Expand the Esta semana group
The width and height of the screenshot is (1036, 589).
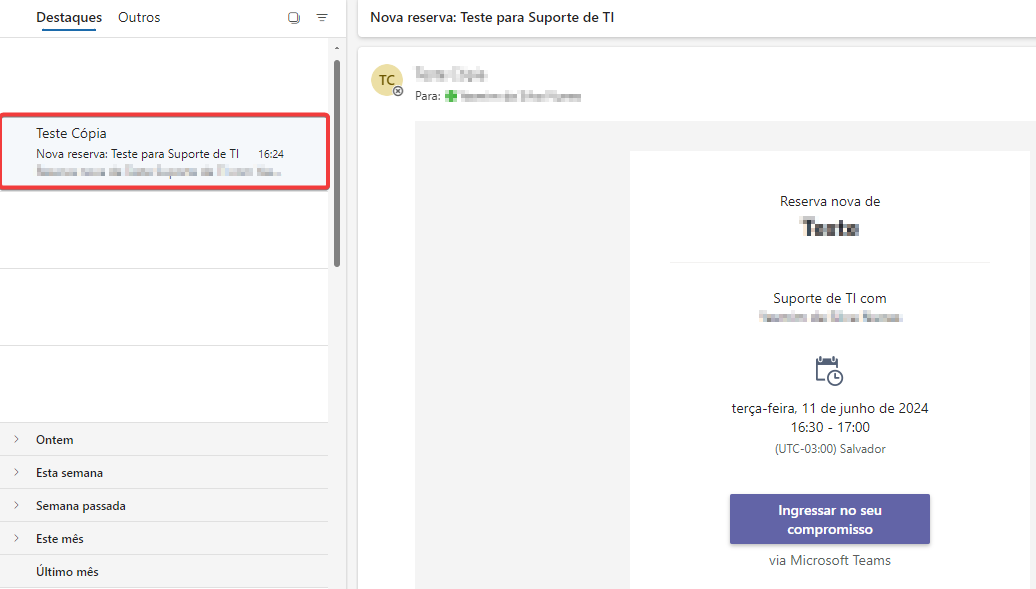pyautogui.click(x=164, y=473)
